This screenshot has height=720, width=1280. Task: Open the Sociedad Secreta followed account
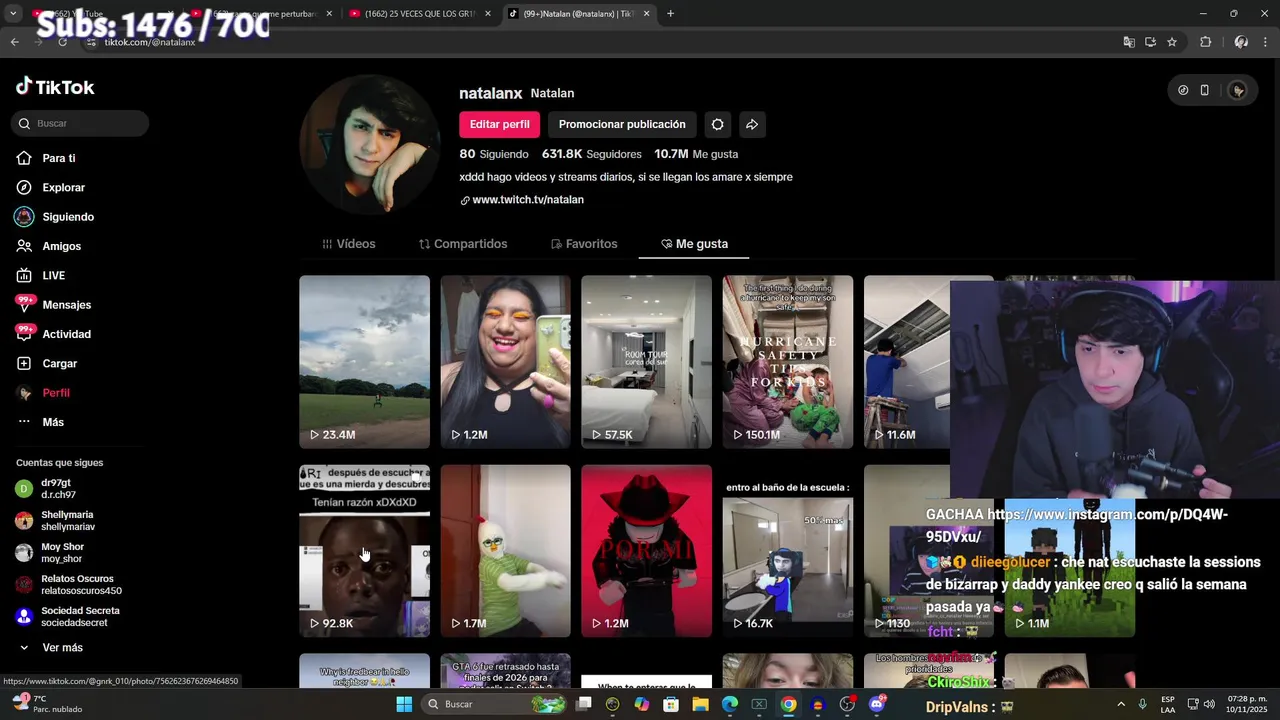tap(68, 616)
